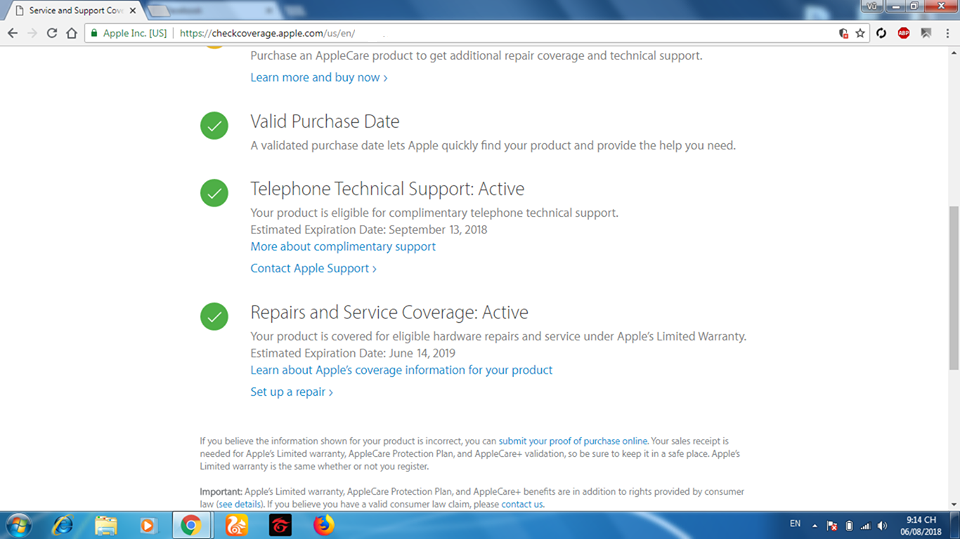This screenshot has height=539, width=960.
Task: Open the blocked content shield icon
Action: coord(844,33)
